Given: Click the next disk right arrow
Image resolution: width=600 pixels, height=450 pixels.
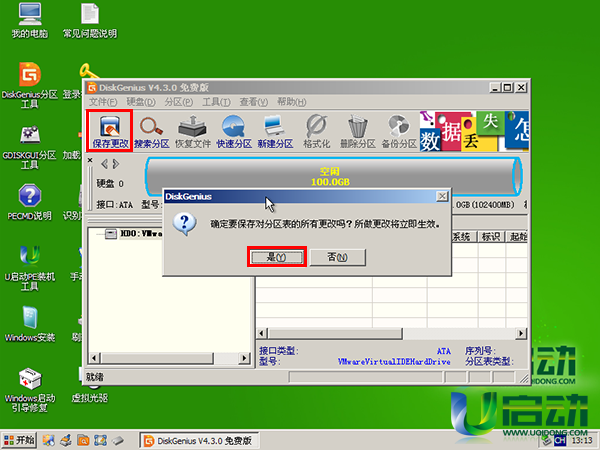Looking at the screenshot, I should pyautogui.click(x=116, y=164).
